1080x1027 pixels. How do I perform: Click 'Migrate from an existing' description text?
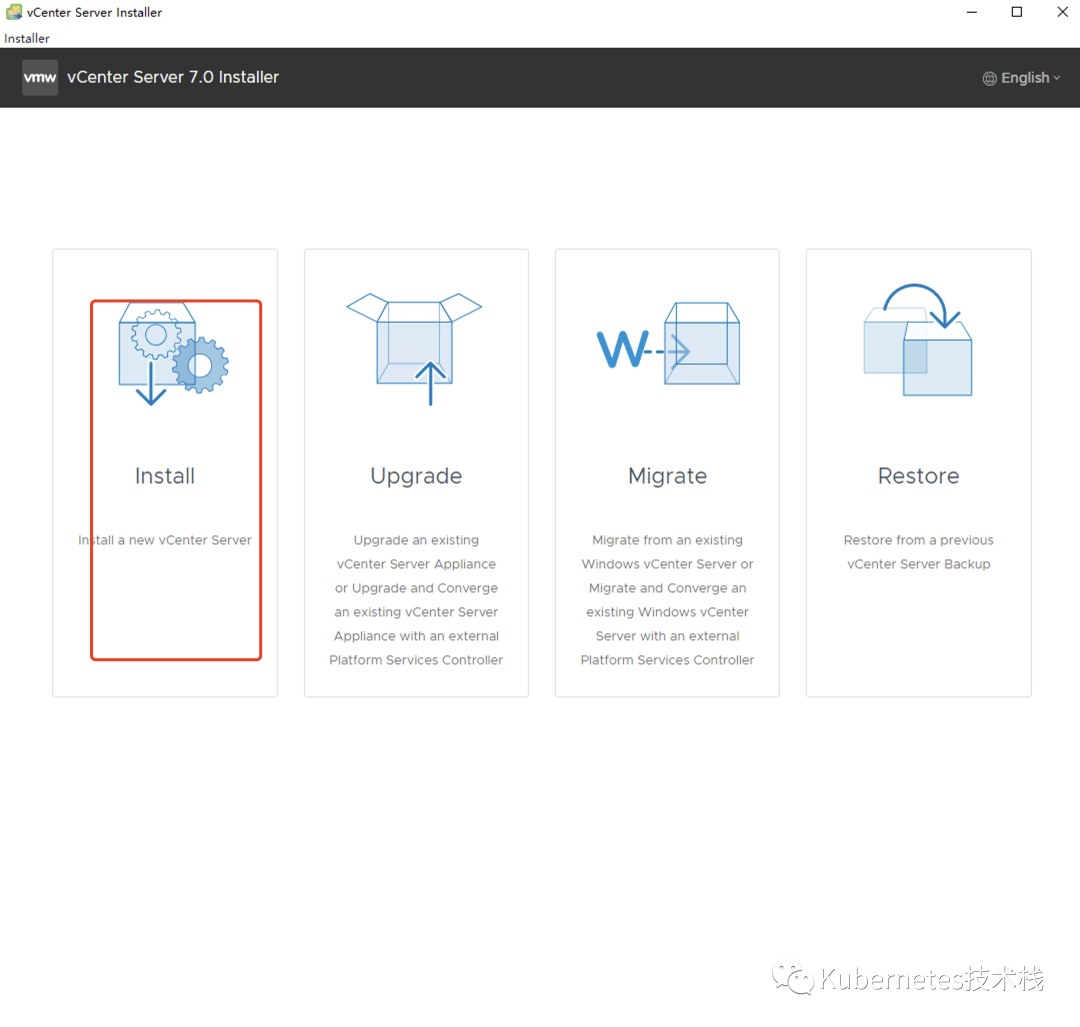667,540
